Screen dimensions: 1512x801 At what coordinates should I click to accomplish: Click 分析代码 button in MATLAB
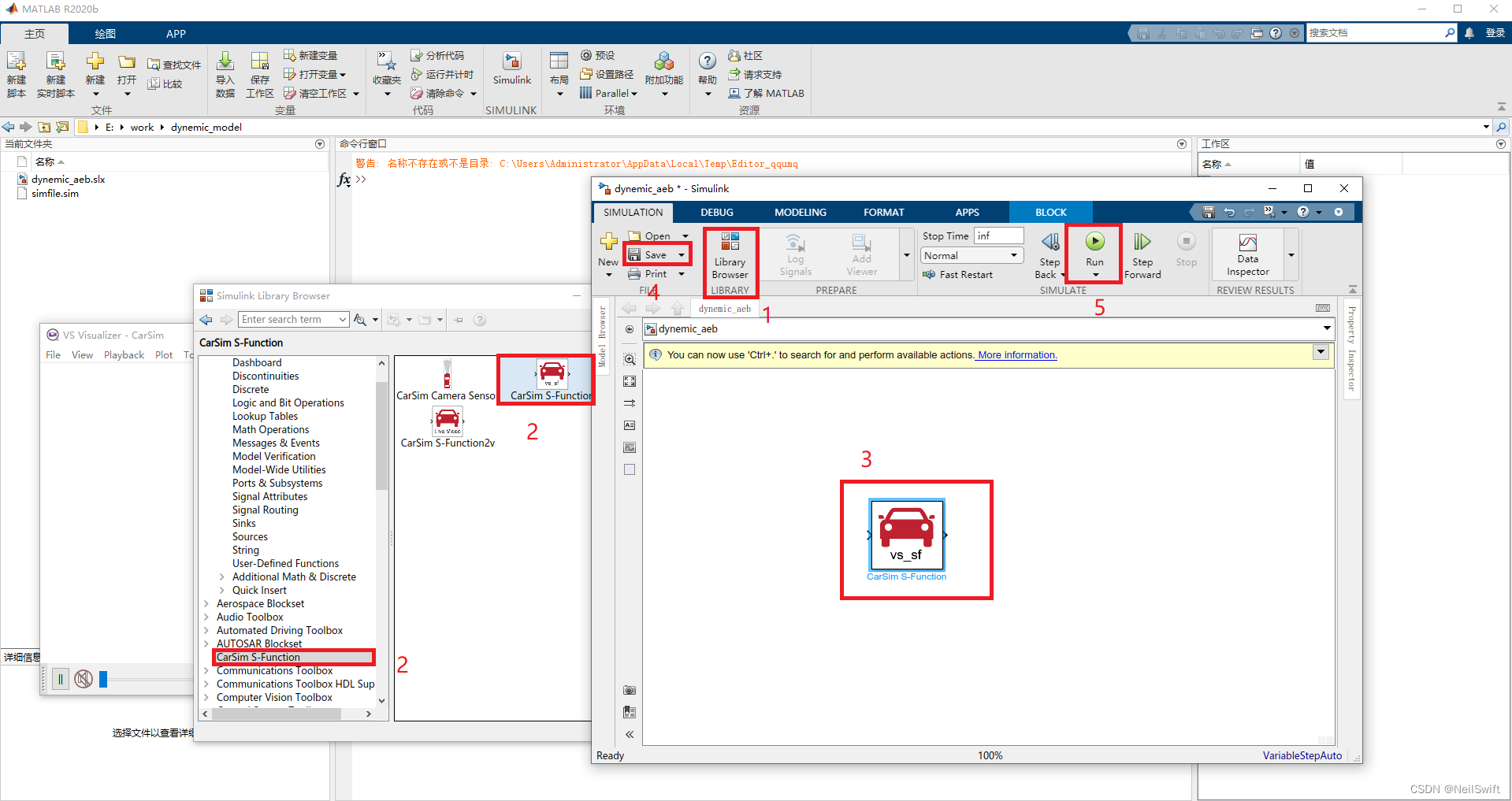tap(437, 55)
